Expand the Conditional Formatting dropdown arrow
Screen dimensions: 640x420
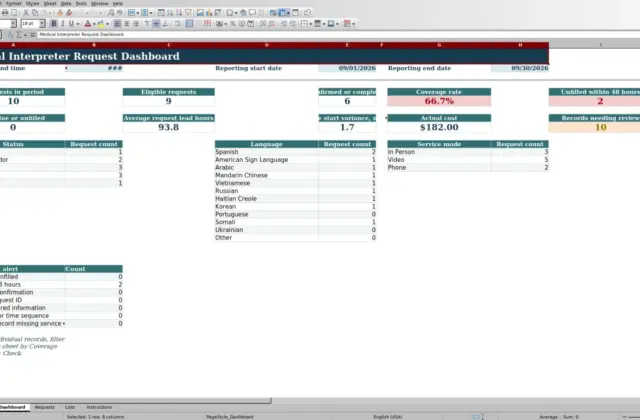(354, 24)
